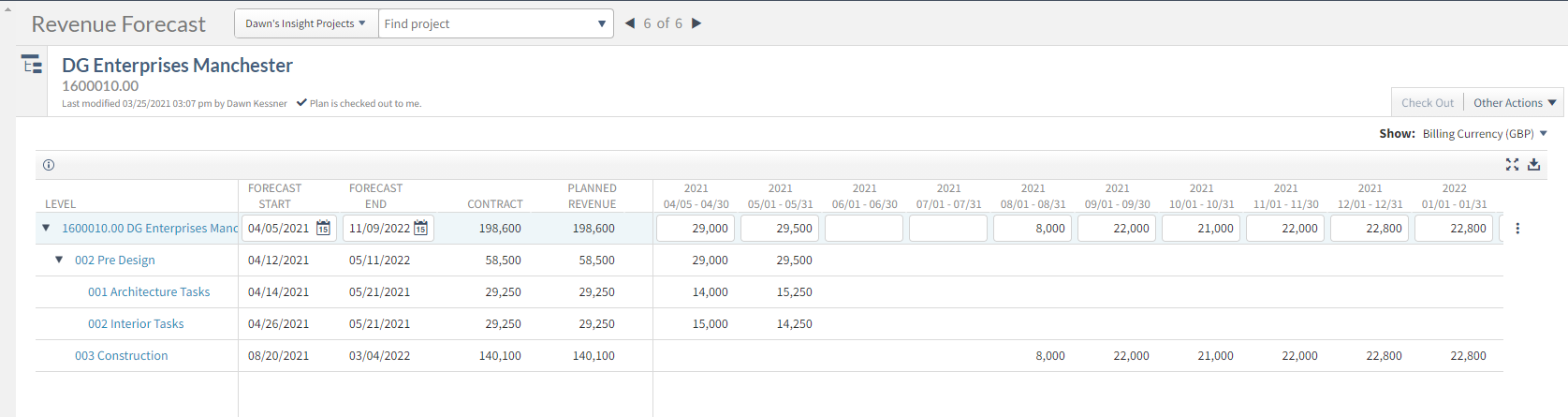Click CONTRACT column header
Screen dimensions: 1568x417
(495, 204)
